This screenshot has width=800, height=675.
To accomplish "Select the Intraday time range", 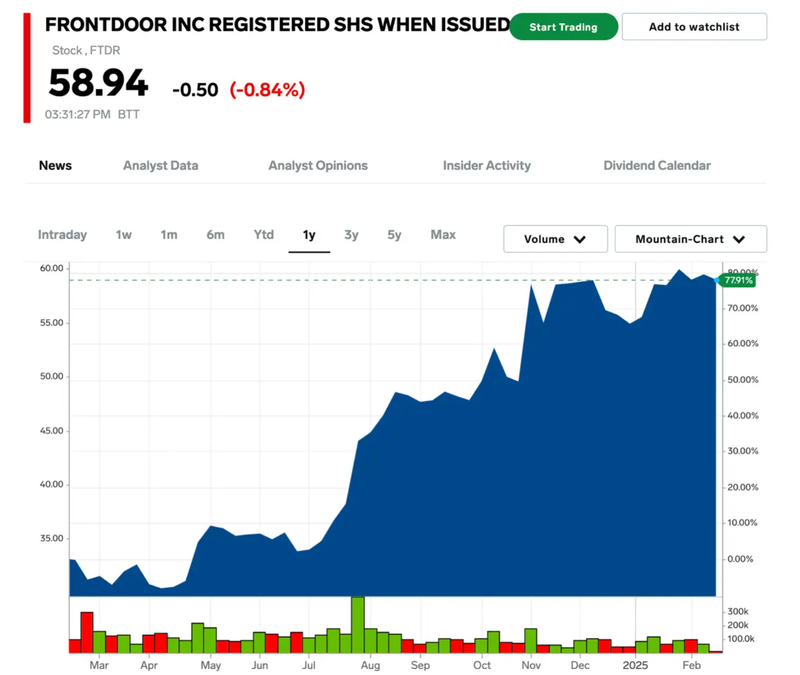I will pyautogui.click(x=62, y=235).
